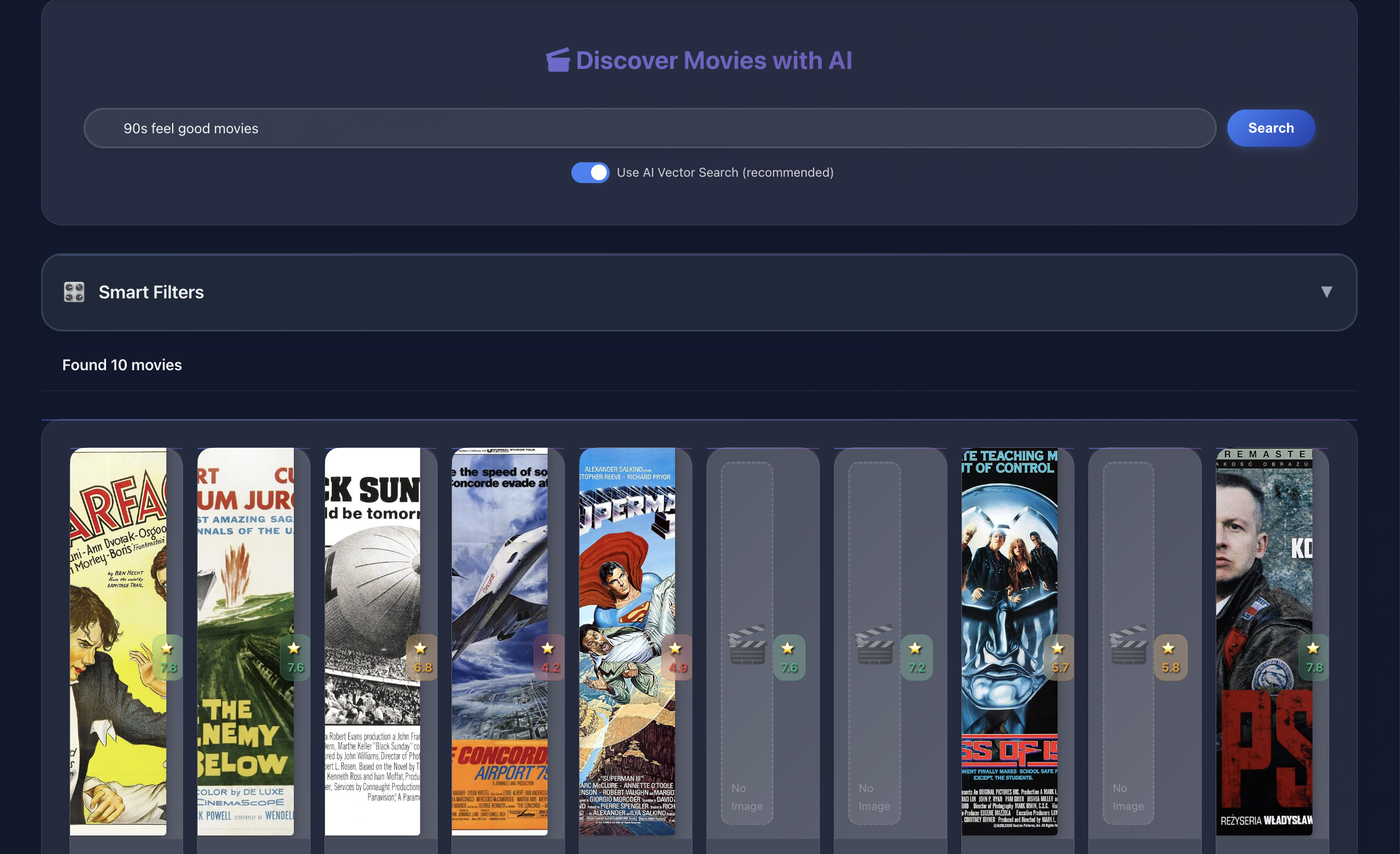Click the 5.7 star rating badge
The height and width of the screenshot is (854, 1400).
(x=1059, y=658)
